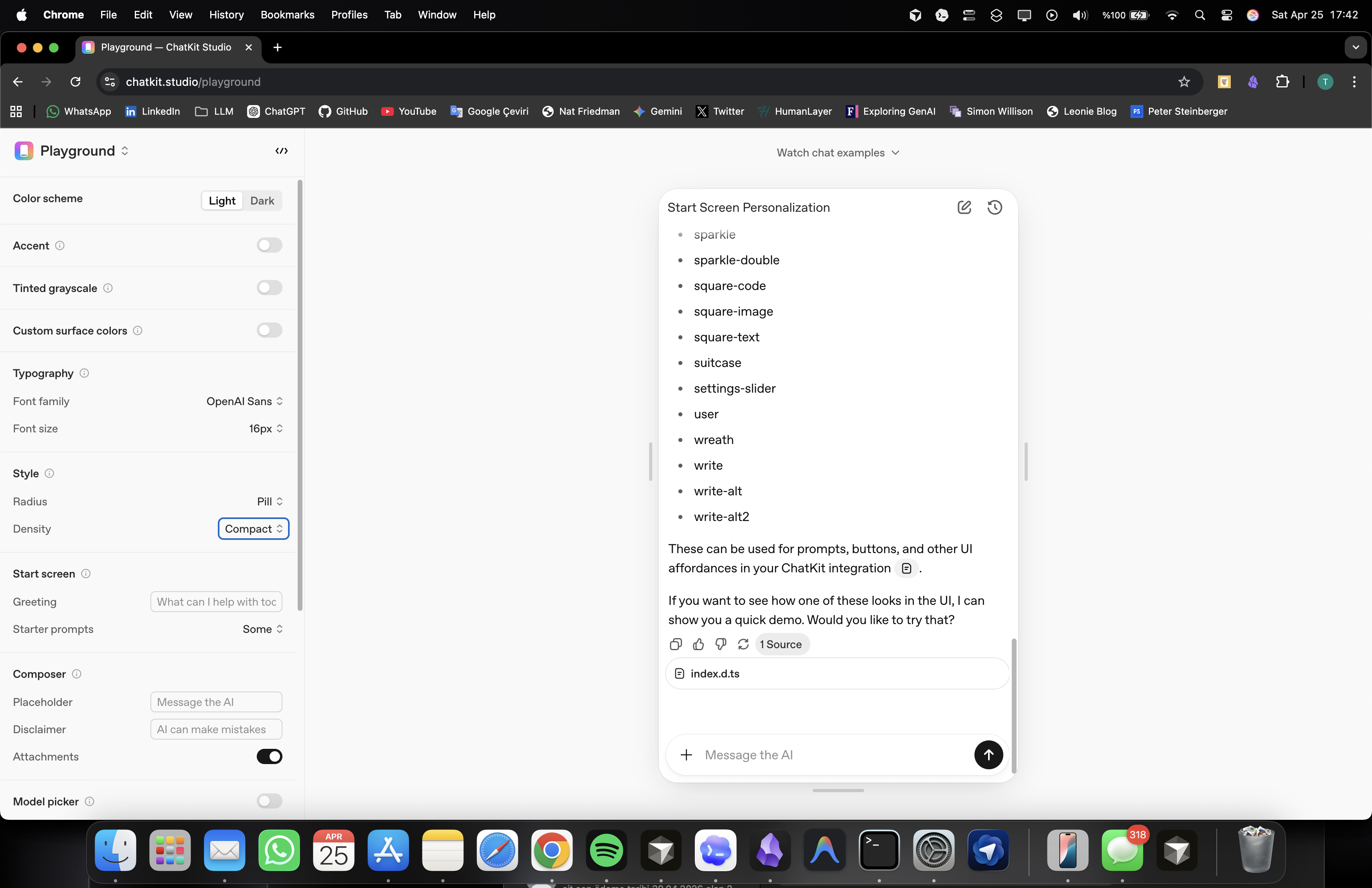Open the Density Compact dropdown
The image size is (1372, 888).
coord(254,529)
